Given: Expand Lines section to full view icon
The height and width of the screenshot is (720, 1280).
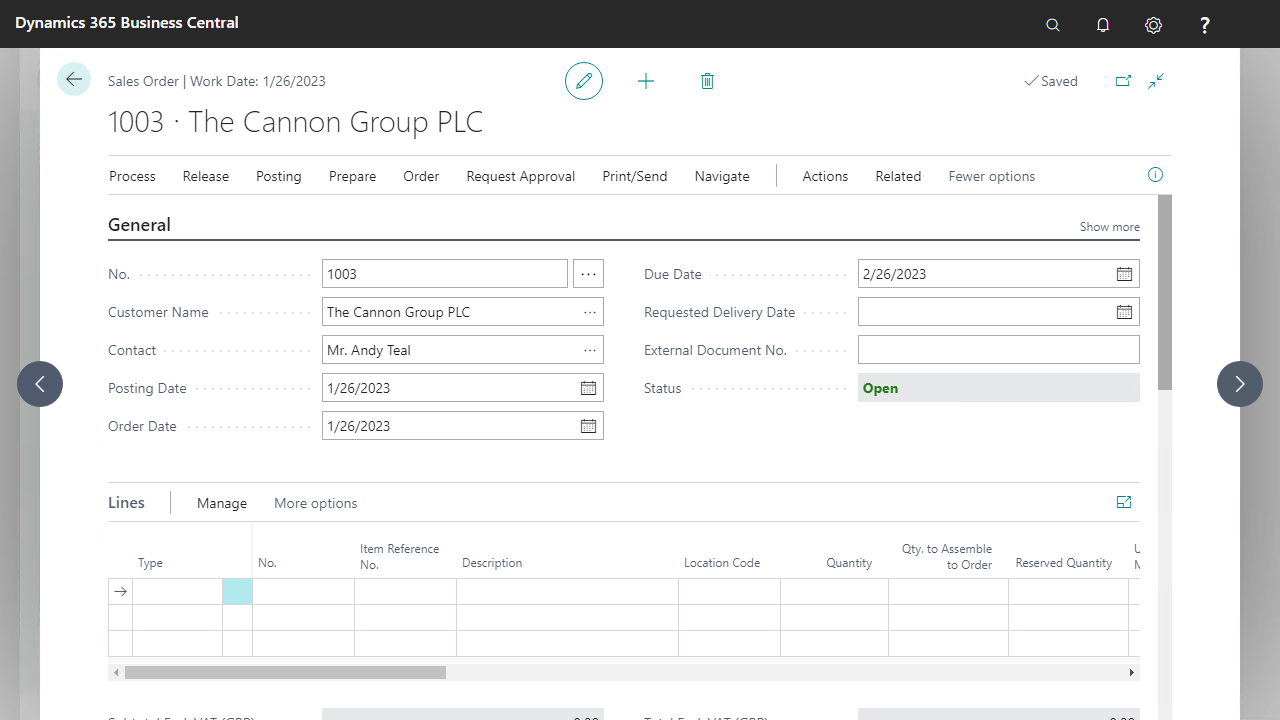Looking at the screenshot, I should (x=1124, y=502).
